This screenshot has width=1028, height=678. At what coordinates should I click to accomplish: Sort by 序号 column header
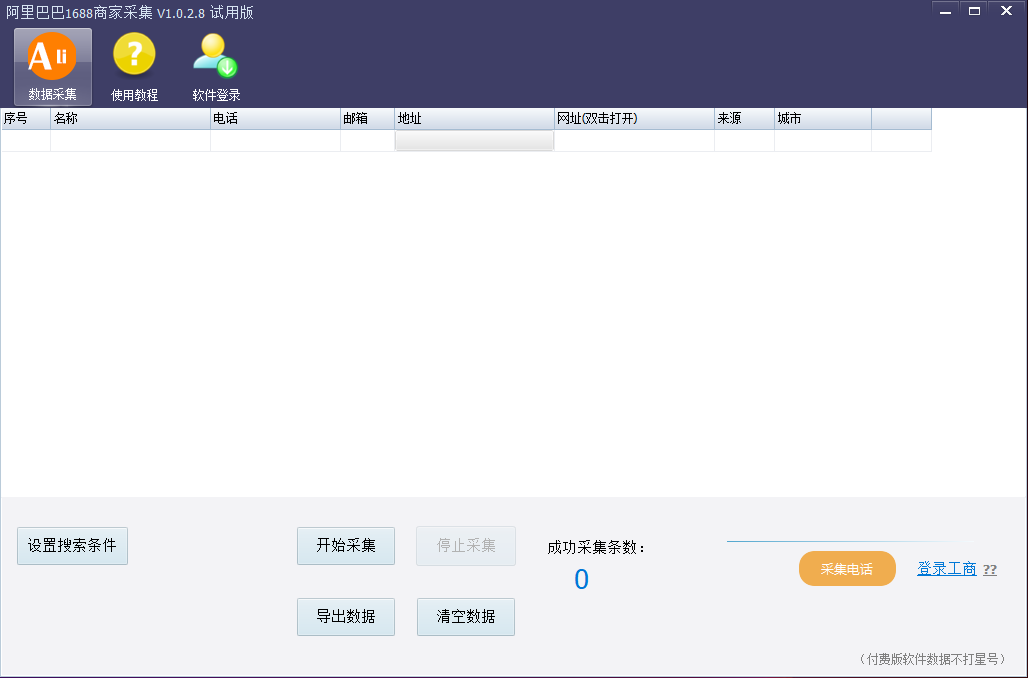pos(26,119)
